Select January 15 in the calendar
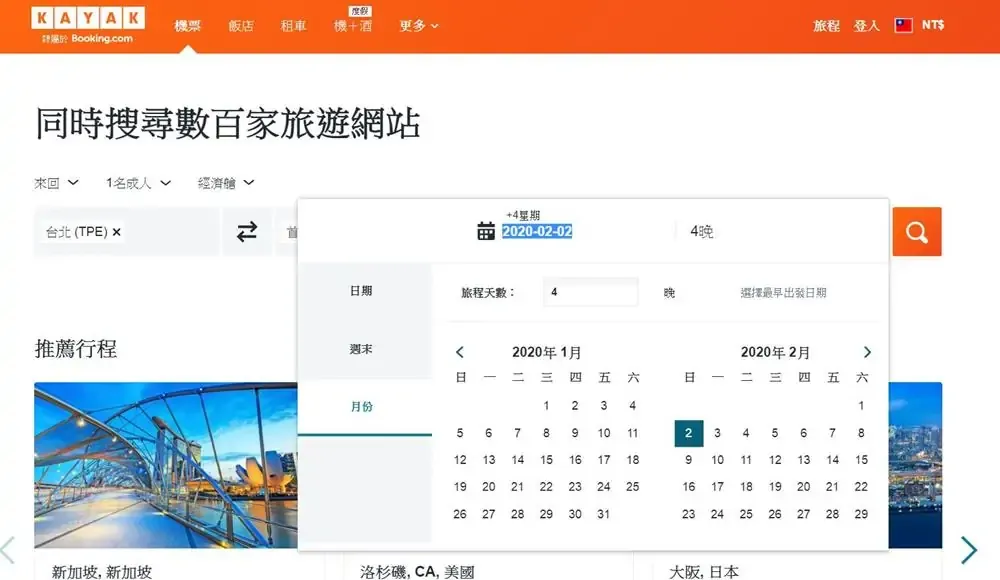1000x580 pixels. [x=546, y=460]
